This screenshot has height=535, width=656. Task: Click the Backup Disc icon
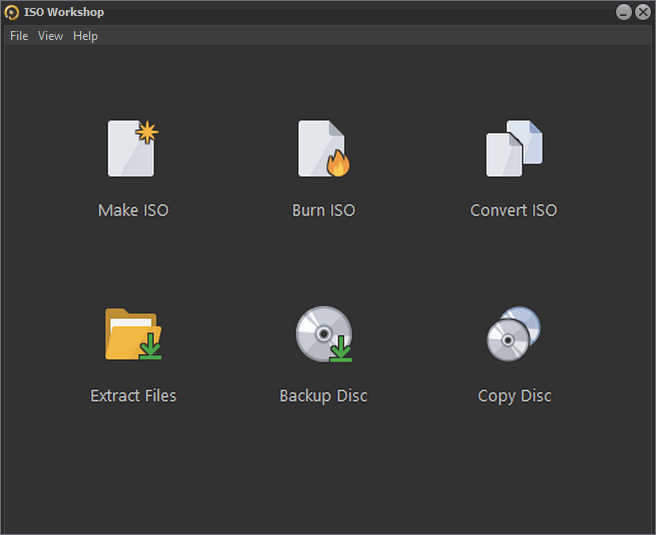click(x=324, y=334)
